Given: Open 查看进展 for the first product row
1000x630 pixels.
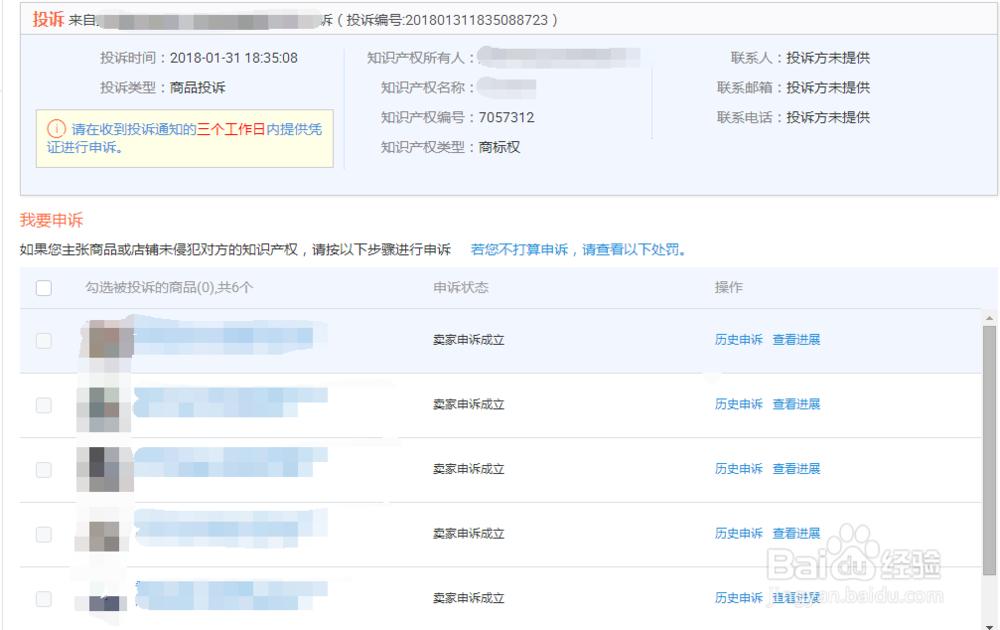Looking at the screenshot, I should coord(797,339).
